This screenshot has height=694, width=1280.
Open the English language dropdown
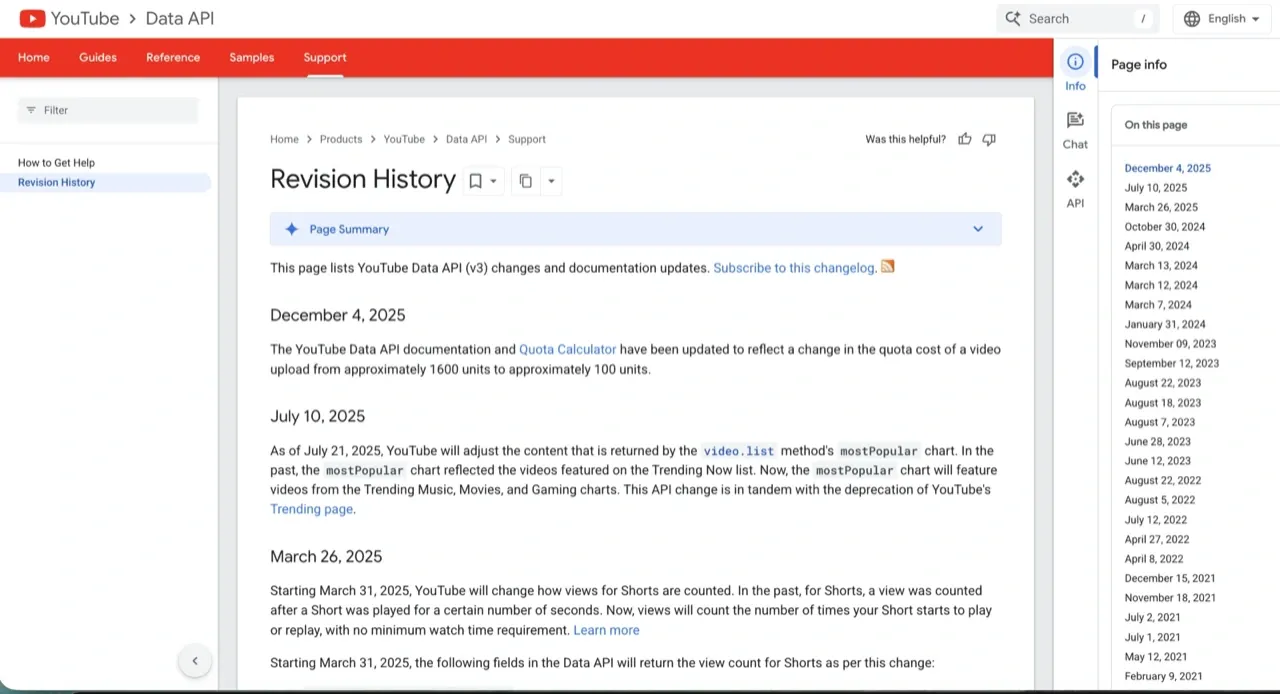pyautogui.click(x=1220, y=18)
